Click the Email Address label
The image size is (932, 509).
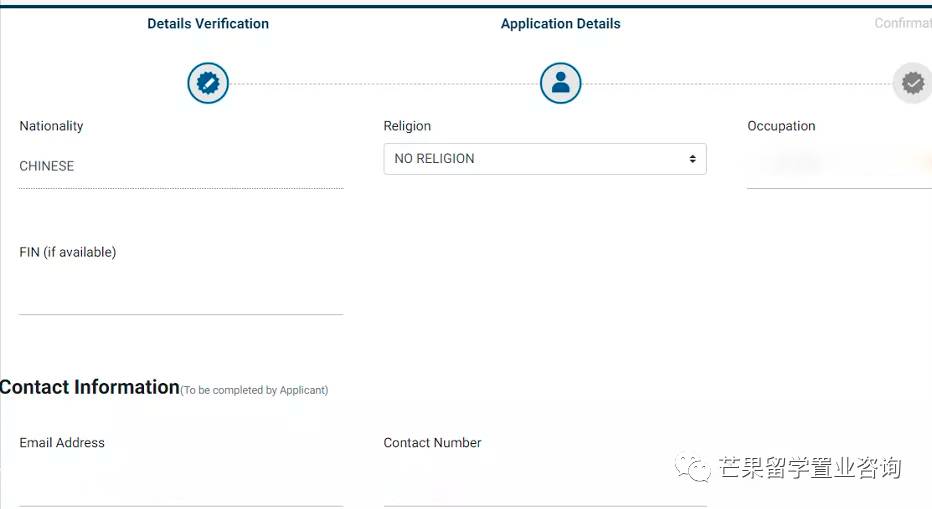click(x=62, y=443)
